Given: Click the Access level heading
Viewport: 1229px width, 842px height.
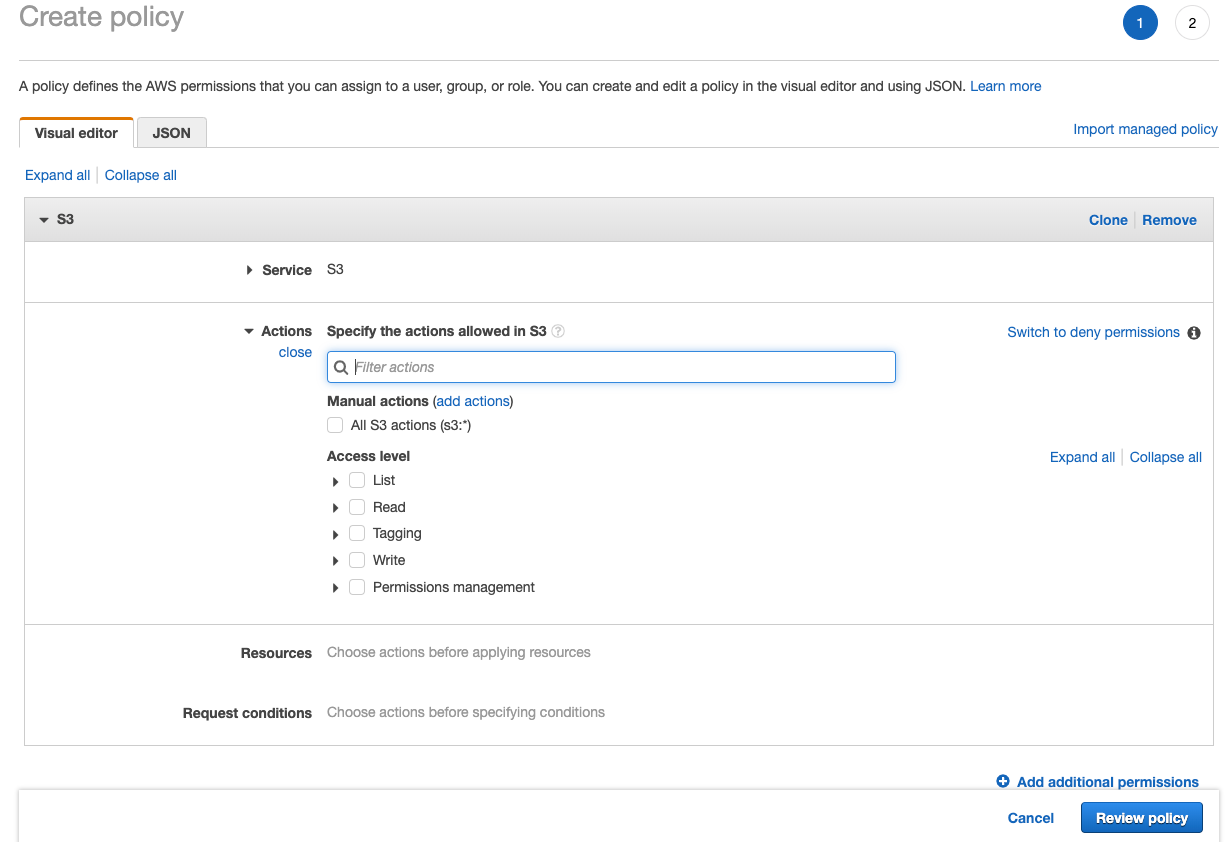Looking at the screenshot, I should pos(368,456).
